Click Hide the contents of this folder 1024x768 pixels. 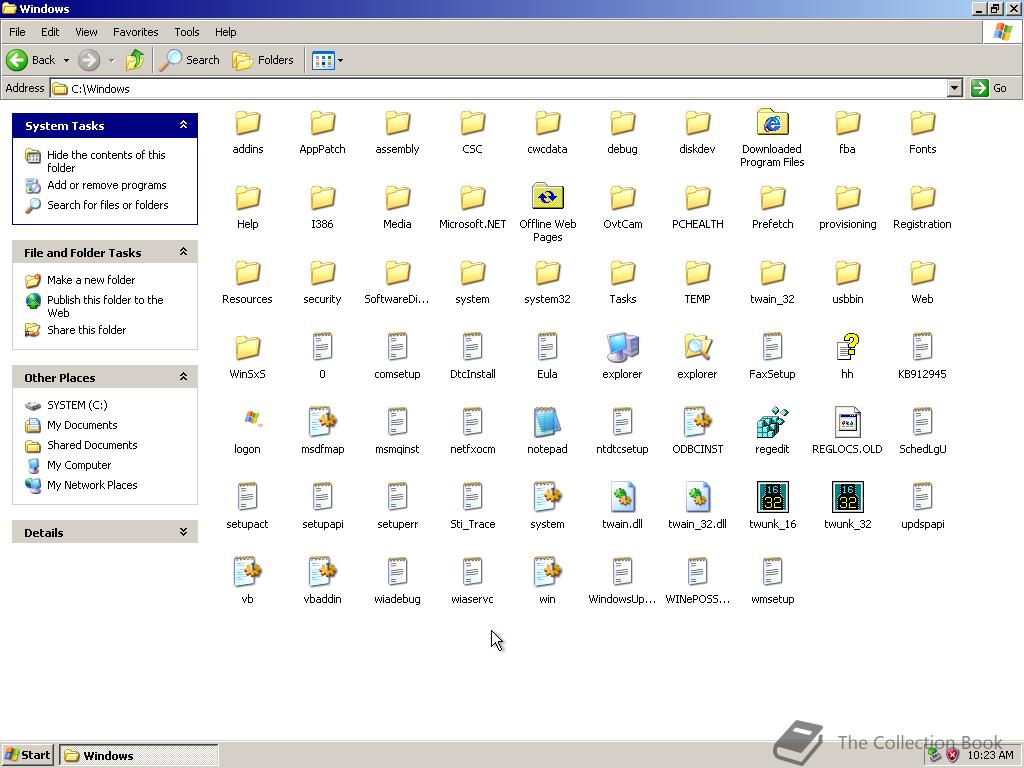pos(106,161)
